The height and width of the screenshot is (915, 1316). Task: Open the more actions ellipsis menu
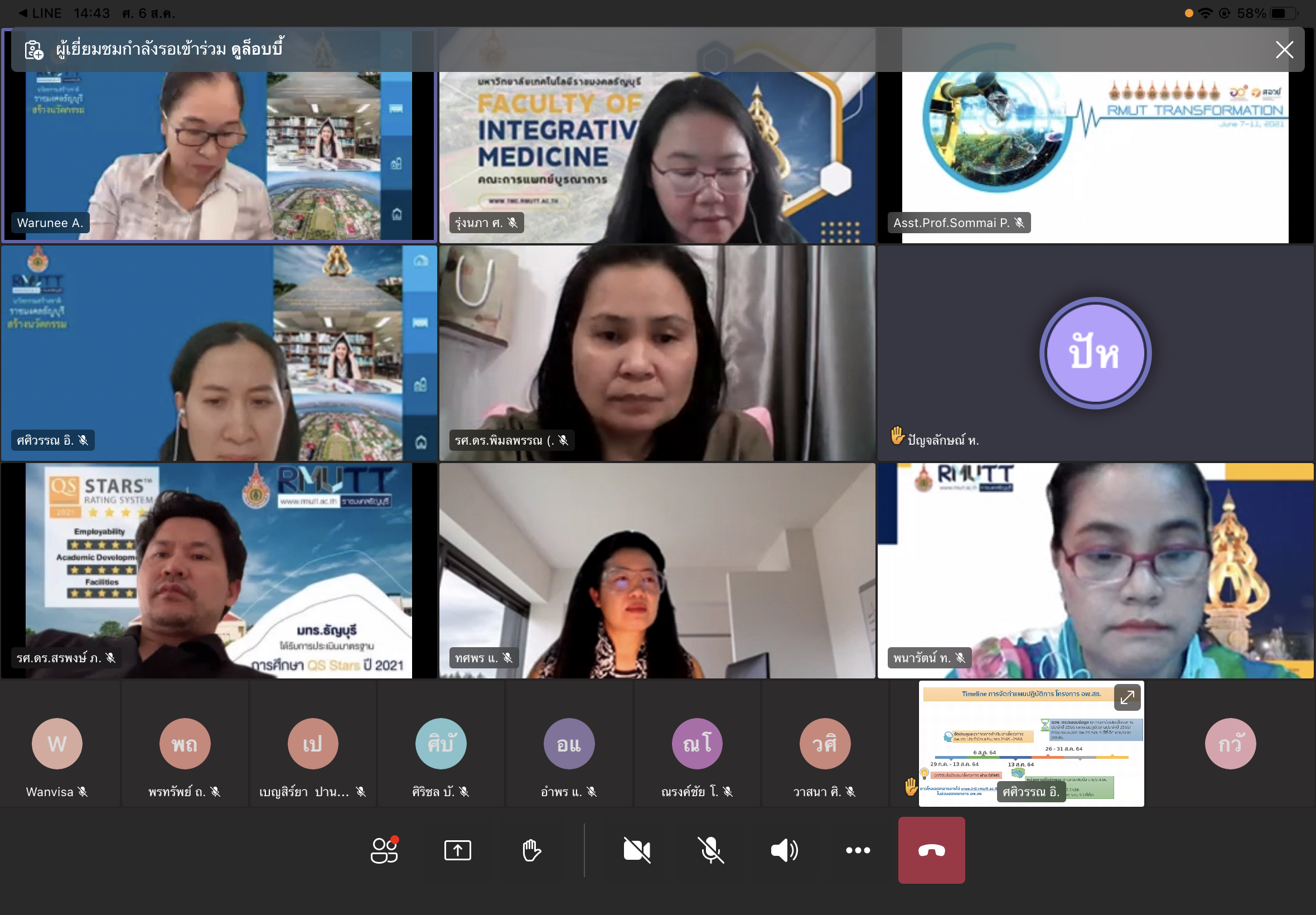[858, 850]
